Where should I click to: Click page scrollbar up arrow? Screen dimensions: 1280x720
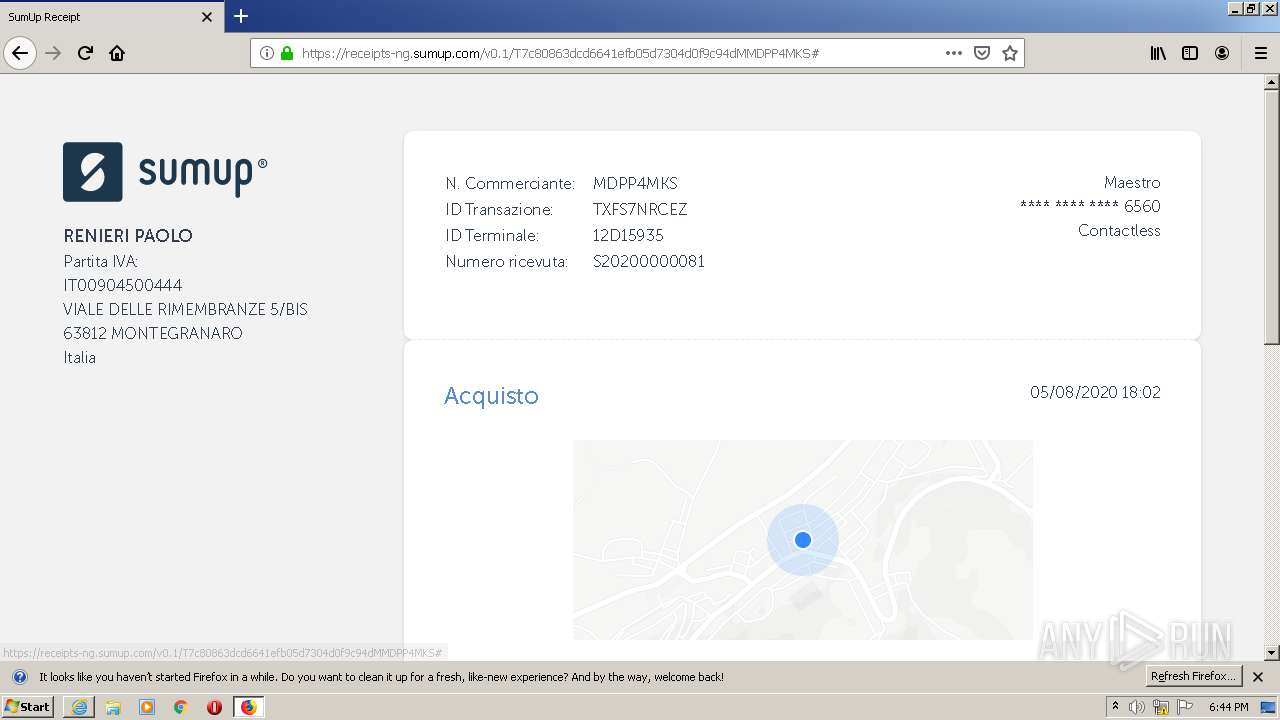click(1271, 82)
